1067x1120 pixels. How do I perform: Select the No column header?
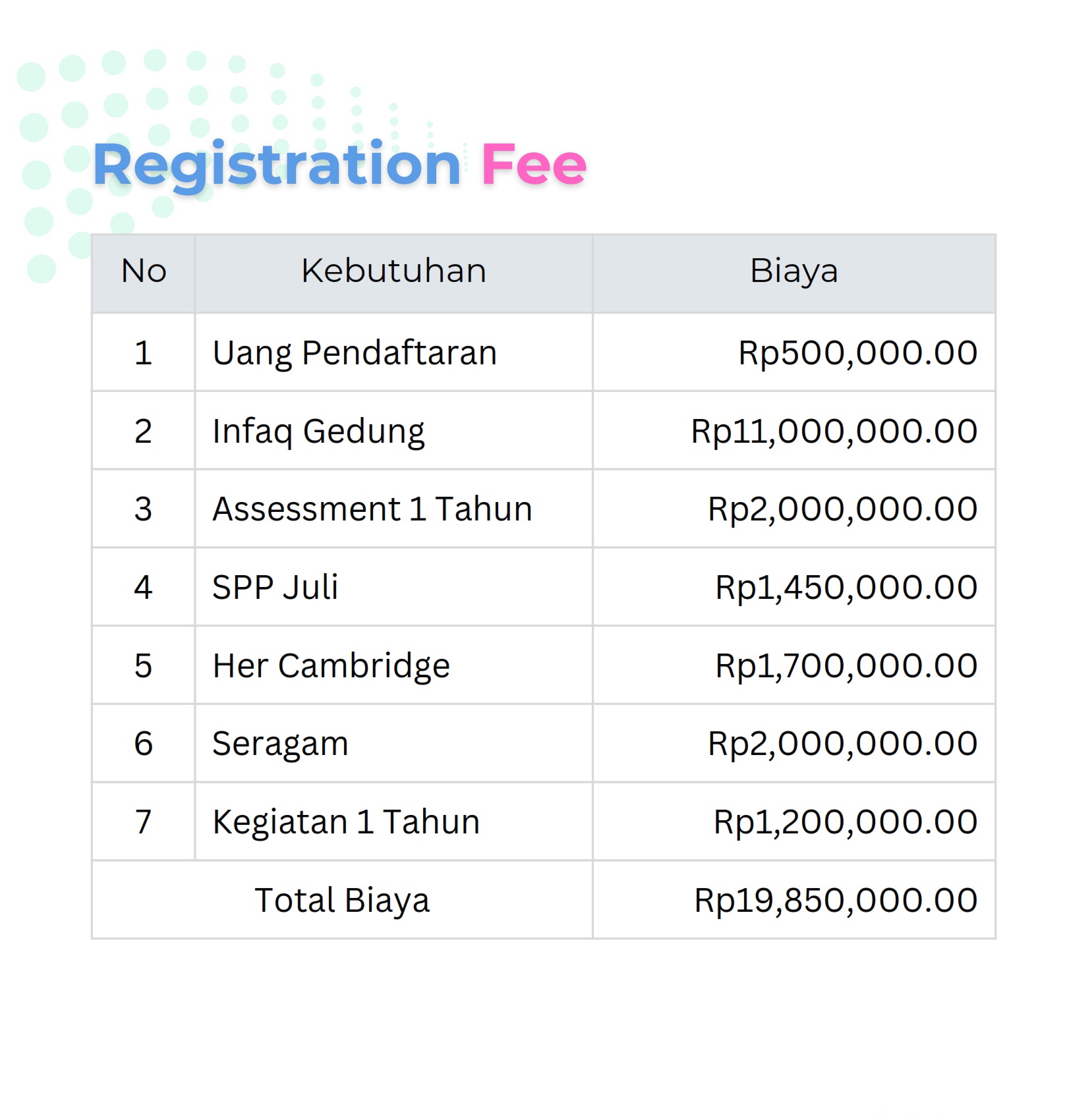coord(144,271)
